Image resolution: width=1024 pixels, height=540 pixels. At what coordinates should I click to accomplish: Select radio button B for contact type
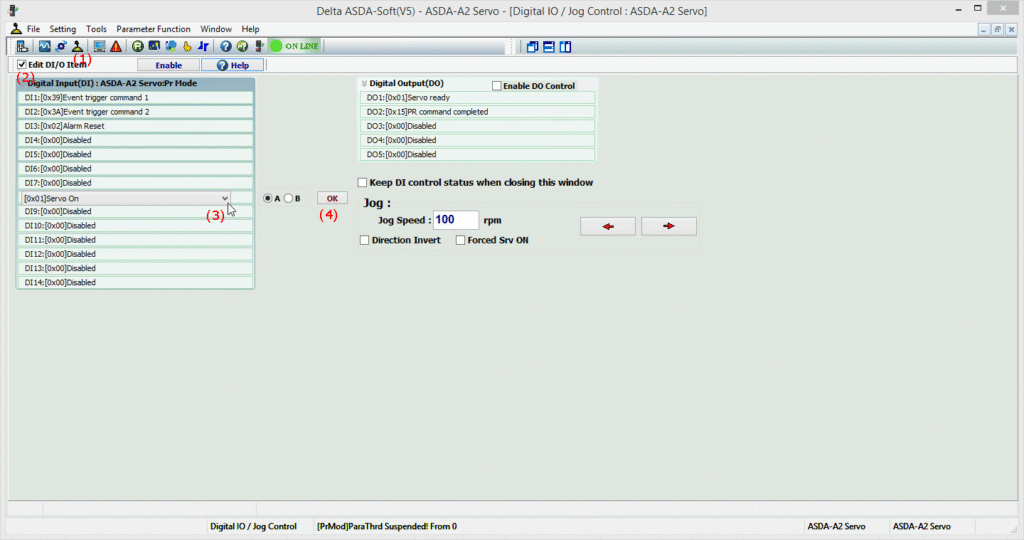point(288,198)
